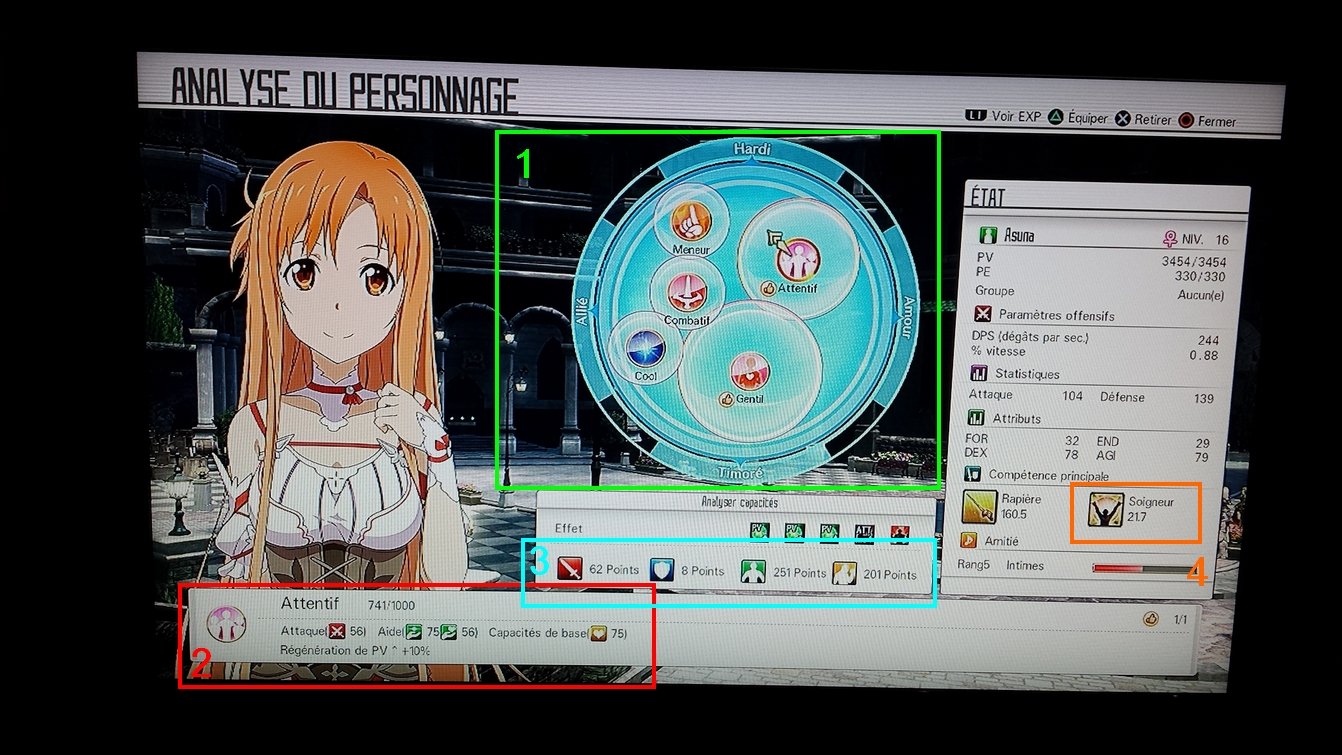
Task: Select the Combatif personality bubble
Action: tap(686, 293)
